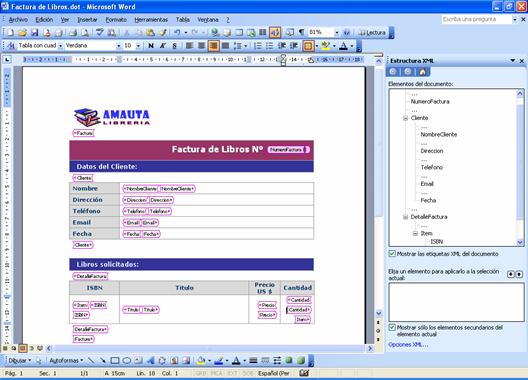528x380 pixels.
Task: Save the document with the diskette icon
Action: (34, 33)
